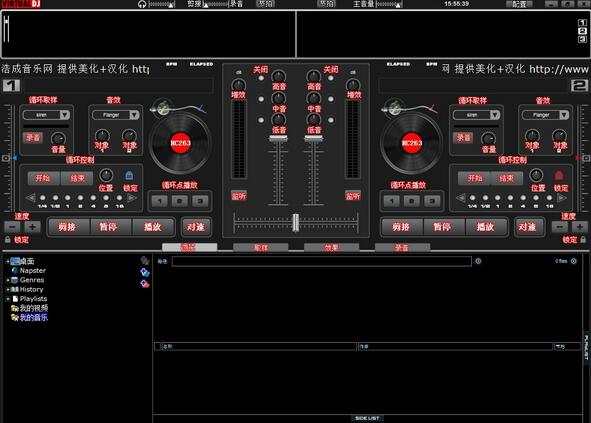Toggle the right channel mid EQ kill dot
The height and width of the screenshot is (423, 591).
click(x=331, y=99)
